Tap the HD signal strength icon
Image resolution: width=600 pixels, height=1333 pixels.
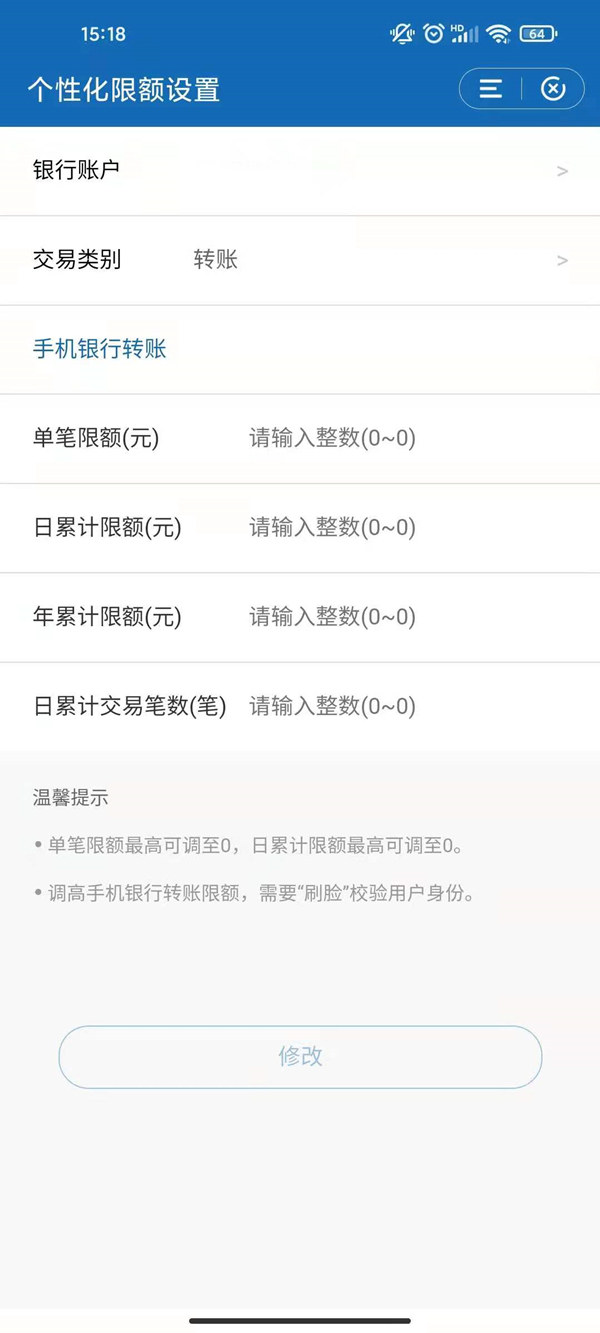pyautogui.click(x=465, y=34)
